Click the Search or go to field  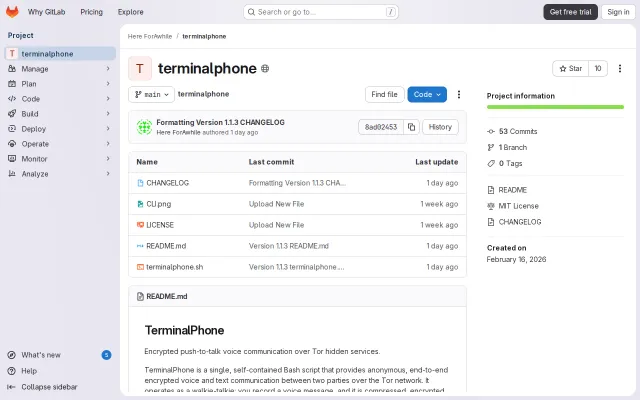point(321,12)
